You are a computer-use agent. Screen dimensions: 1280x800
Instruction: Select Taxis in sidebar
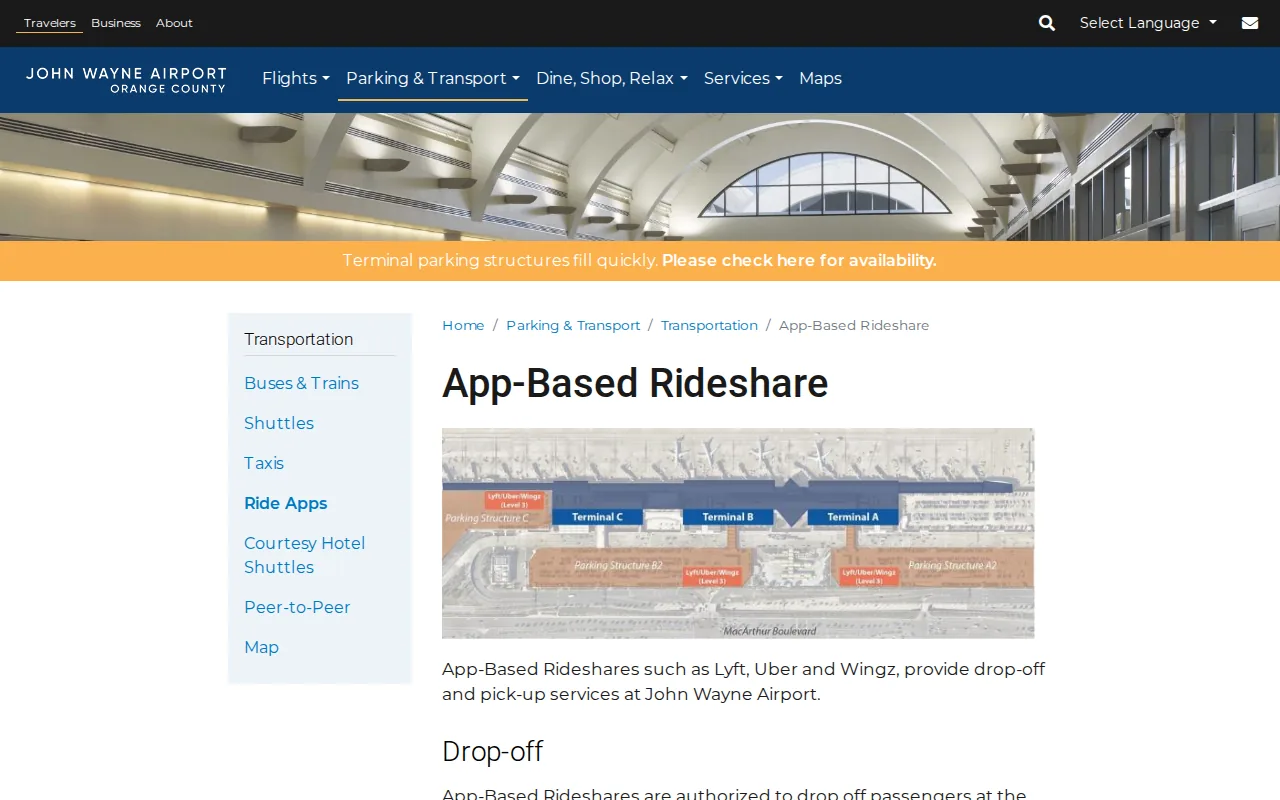pos(264,463)
